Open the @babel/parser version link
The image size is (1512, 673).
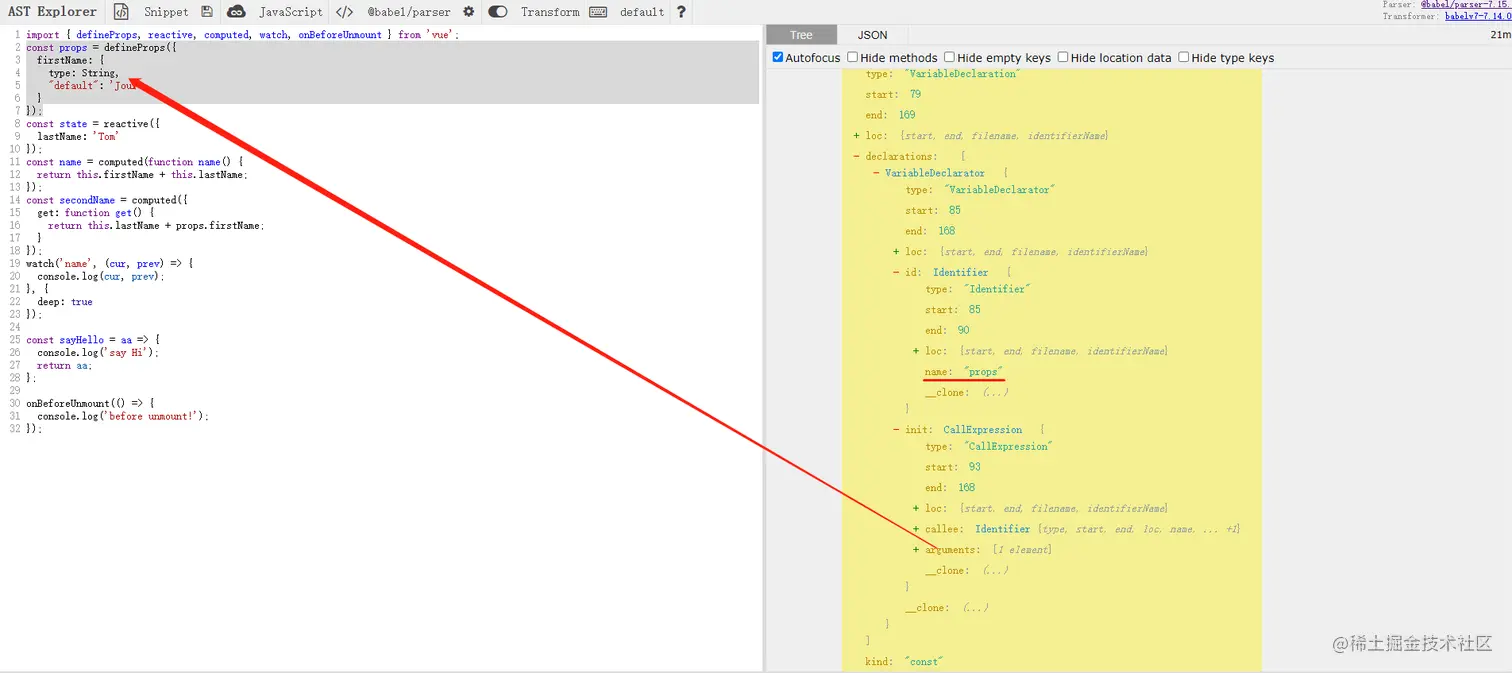pyautogui.click(x=1465, y=5)
